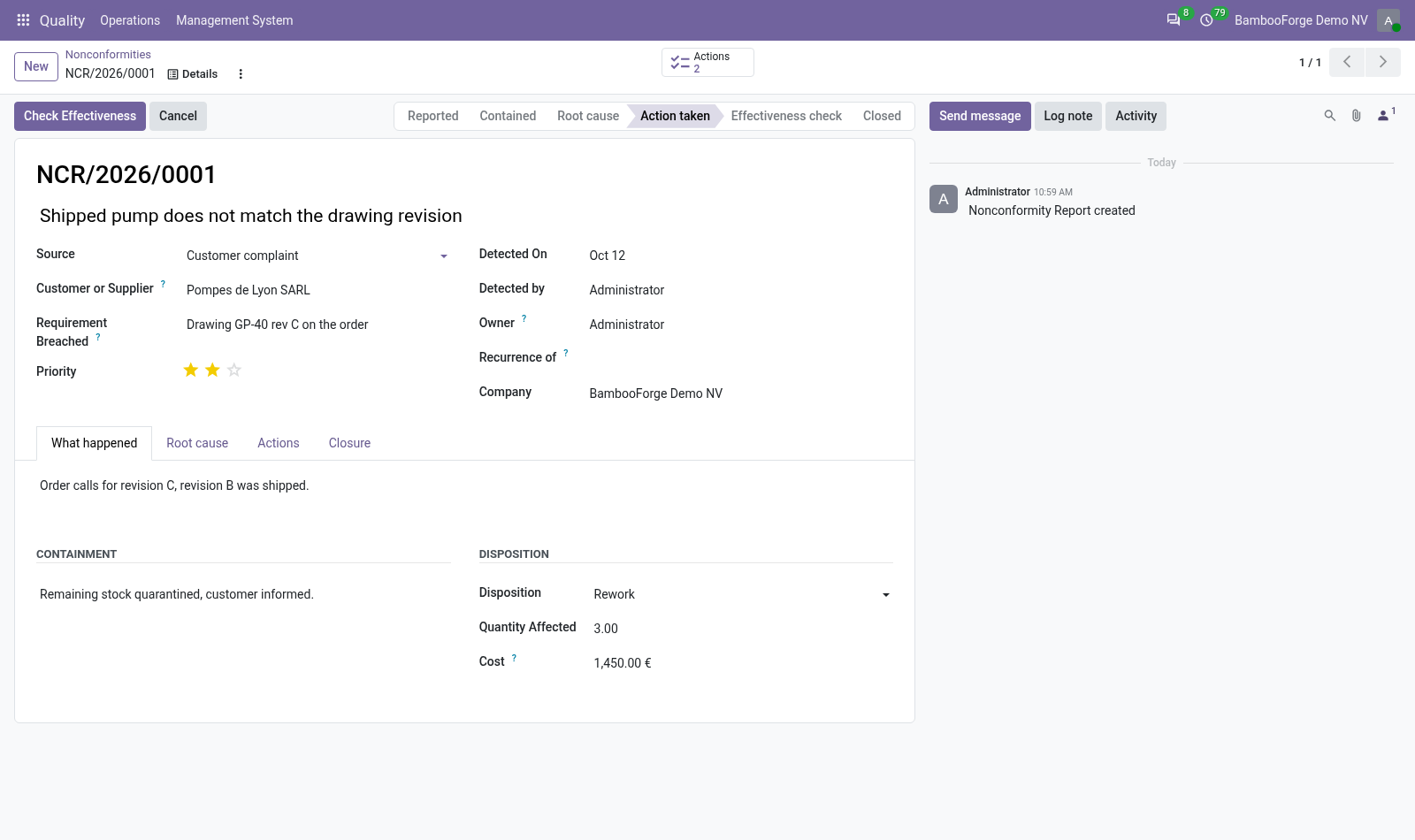The width and height of the screenshot is (1415, 840).
Task: Click the Log note button
Action: tap(1068, 116)
